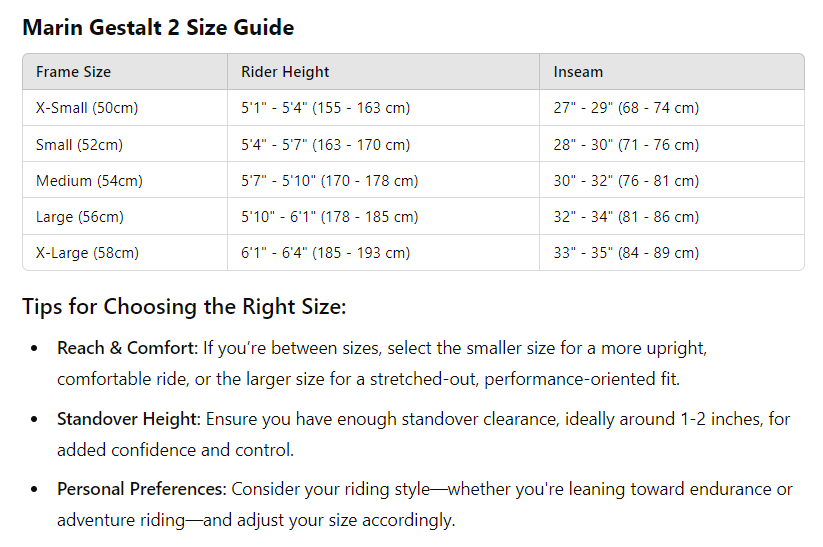Select the Small (52cm) frame size cell

79,145
